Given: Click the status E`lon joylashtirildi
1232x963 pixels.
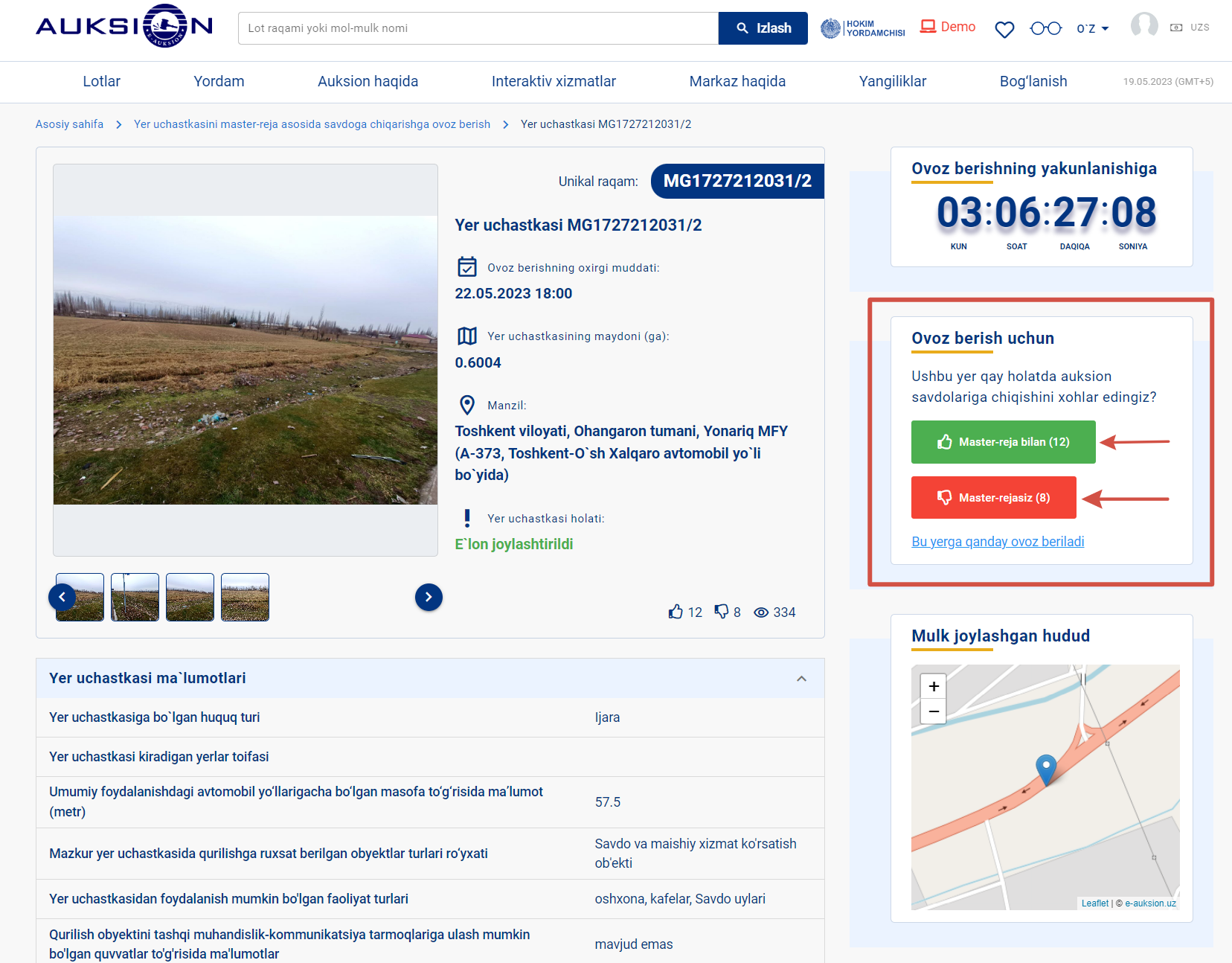Looking at the screenshot, I should (514, 544).
